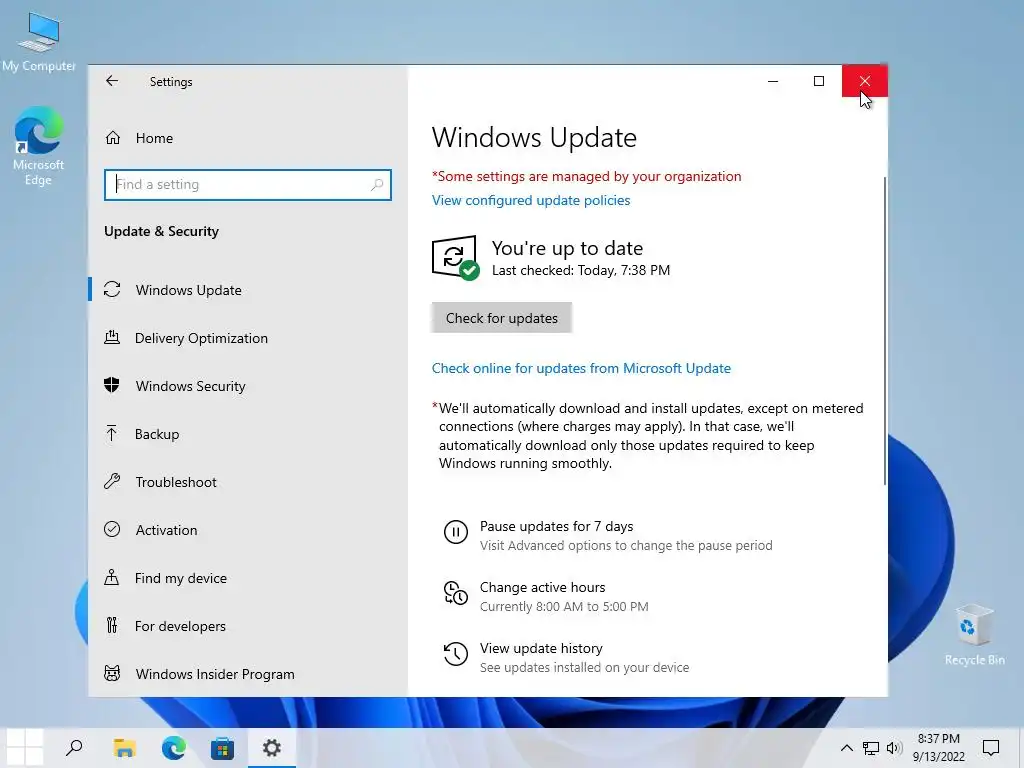Maximize the Settings window
The height and width of the screenshot is (768, 1024).
pyautogui.click(x=819, y=81)
